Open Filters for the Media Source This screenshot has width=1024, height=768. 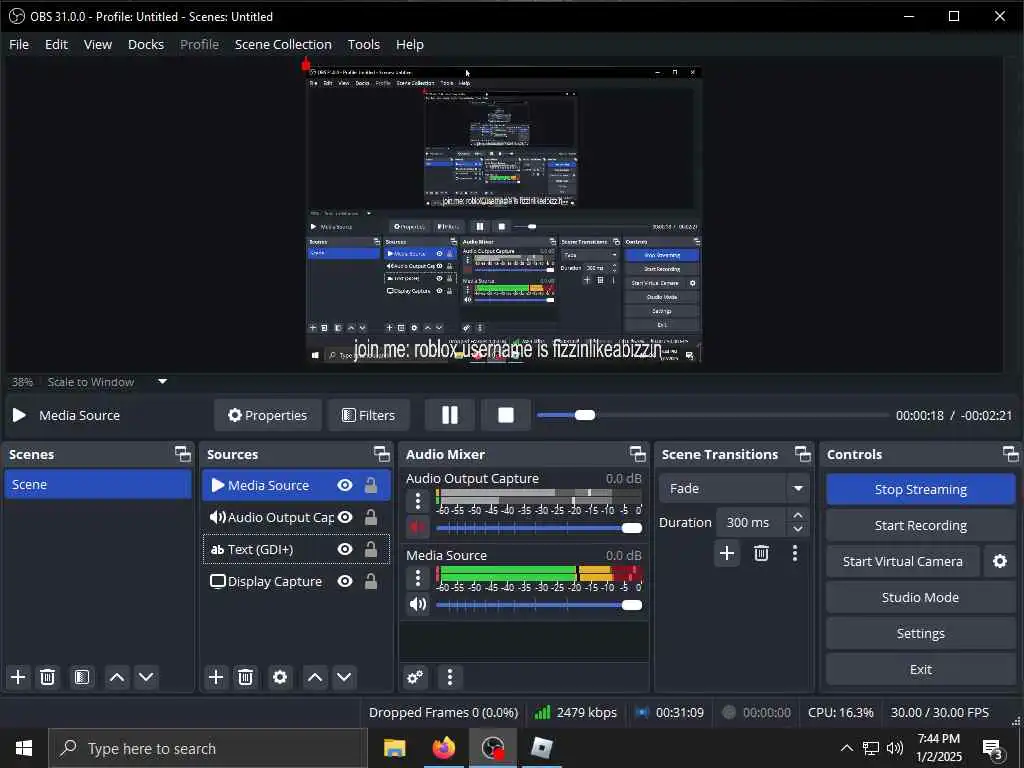point(368,415)
